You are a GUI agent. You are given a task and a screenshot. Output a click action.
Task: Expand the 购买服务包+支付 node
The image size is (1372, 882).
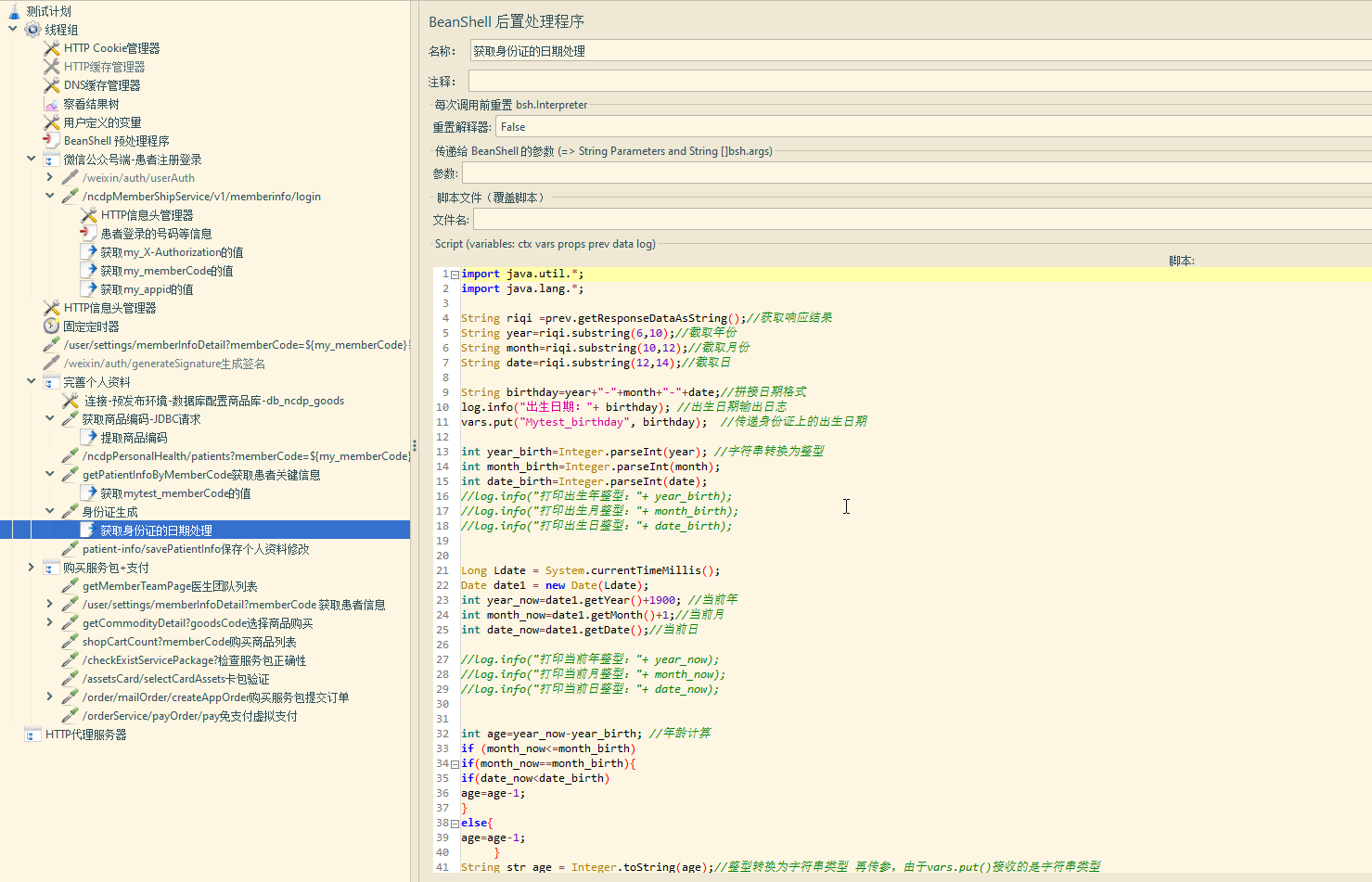32,567
